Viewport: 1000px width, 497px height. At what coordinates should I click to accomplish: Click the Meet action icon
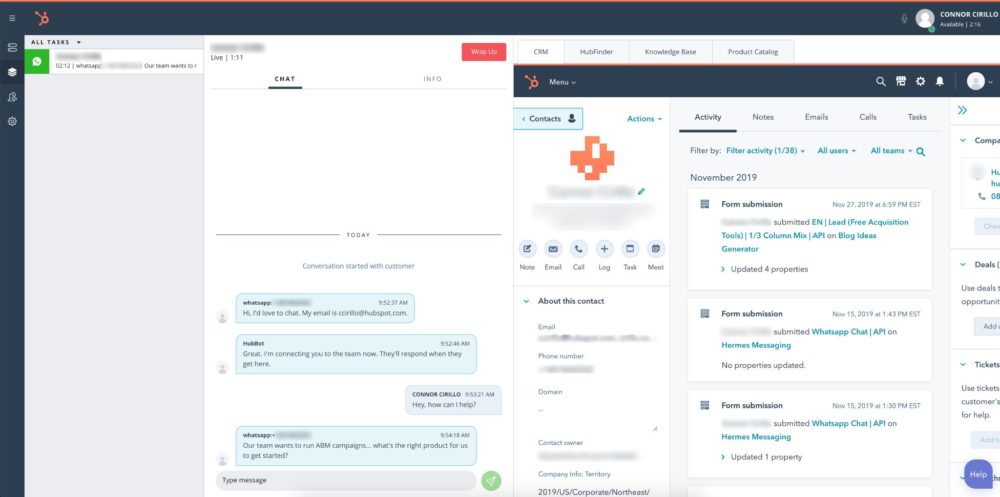[656, 249]
